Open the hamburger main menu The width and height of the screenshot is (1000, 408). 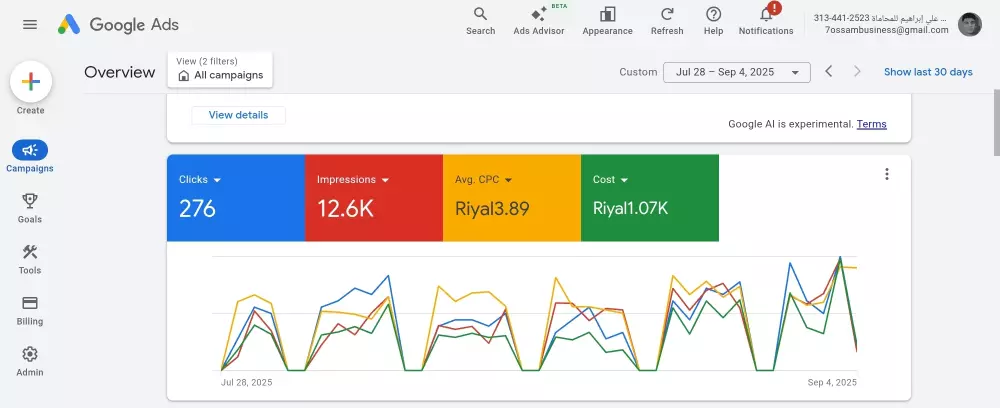(x=30, y=24)
